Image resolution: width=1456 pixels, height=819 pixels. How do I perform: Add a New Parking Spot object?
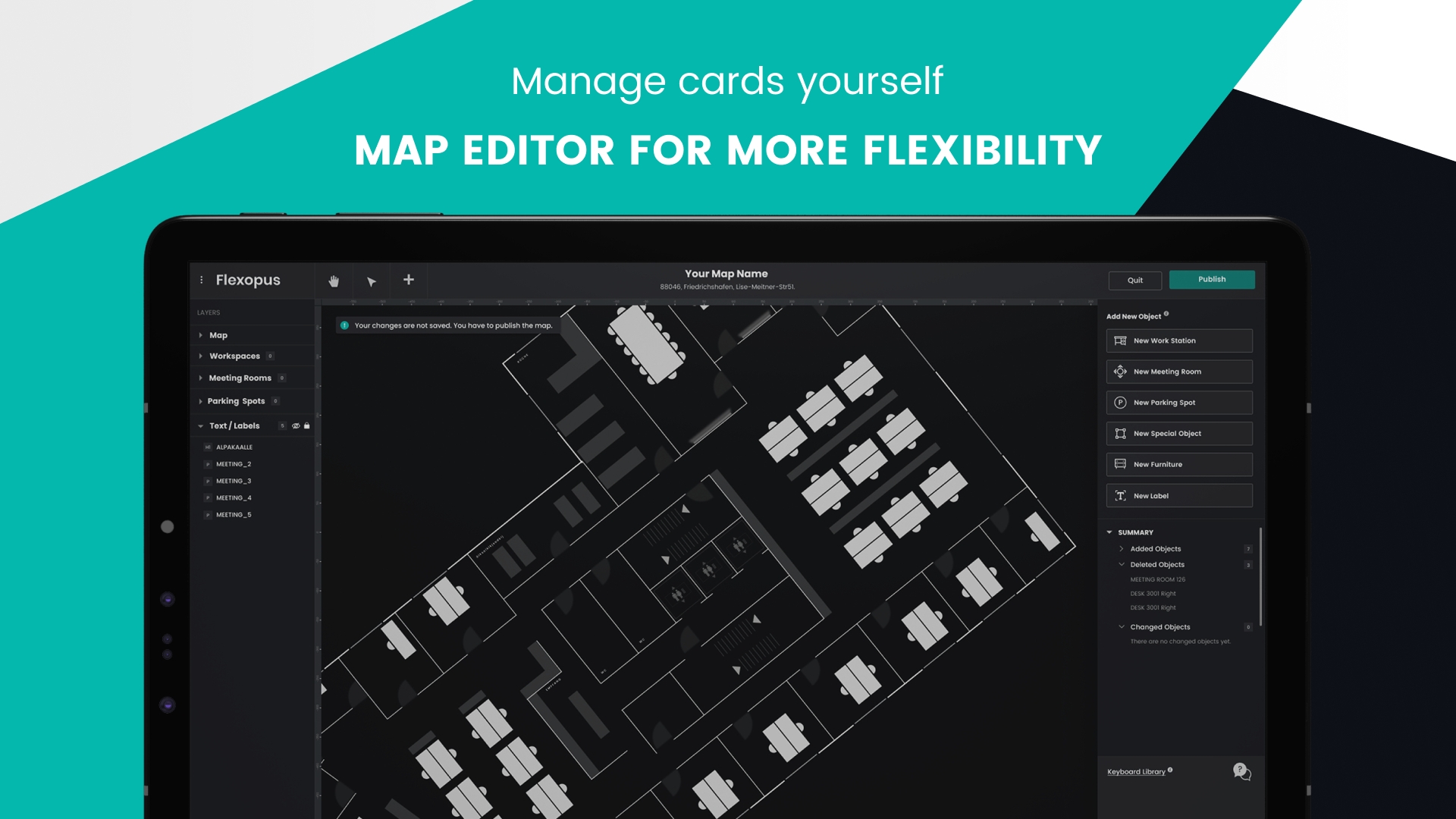click(1178, 403)
